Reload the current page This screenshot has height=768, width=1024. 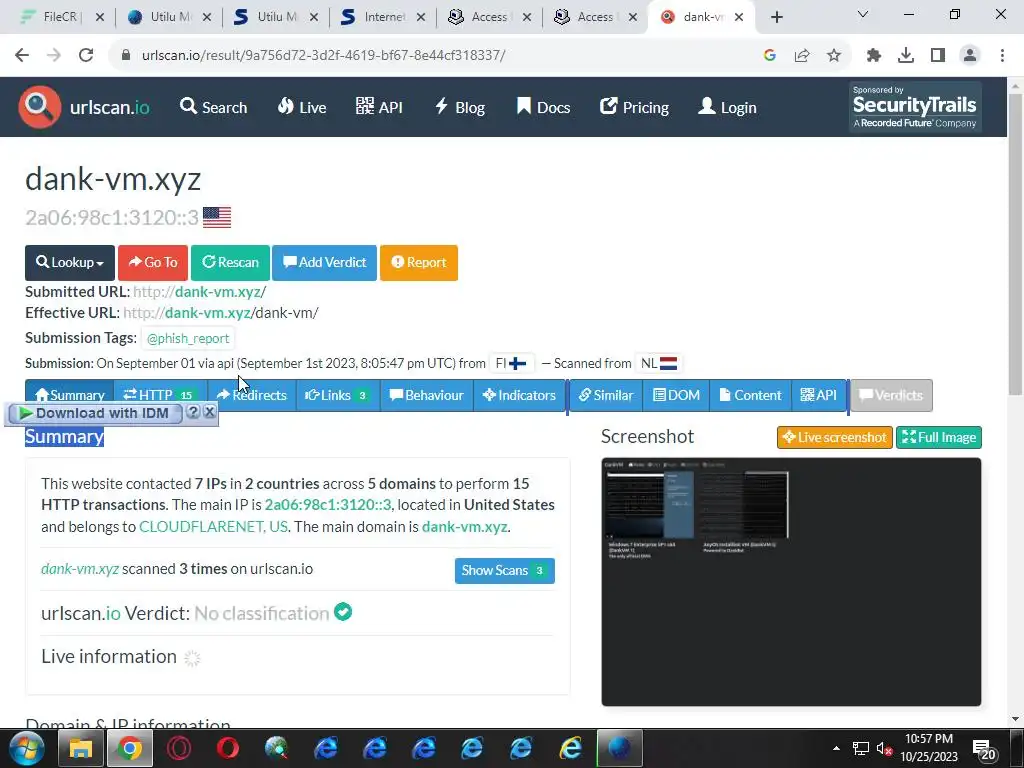click(86, 56)
